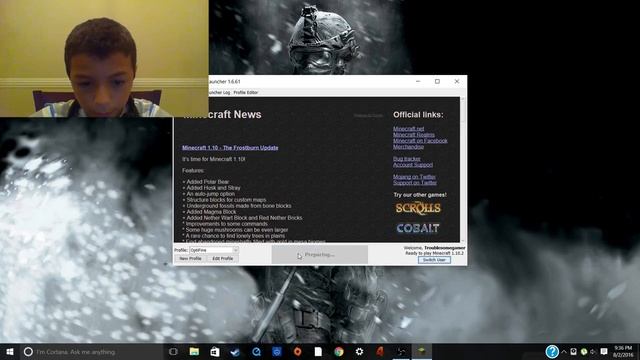This screenshot has width=640, height=360.
Task: Open the Minecraft.net official link
Action: (409, 129)
